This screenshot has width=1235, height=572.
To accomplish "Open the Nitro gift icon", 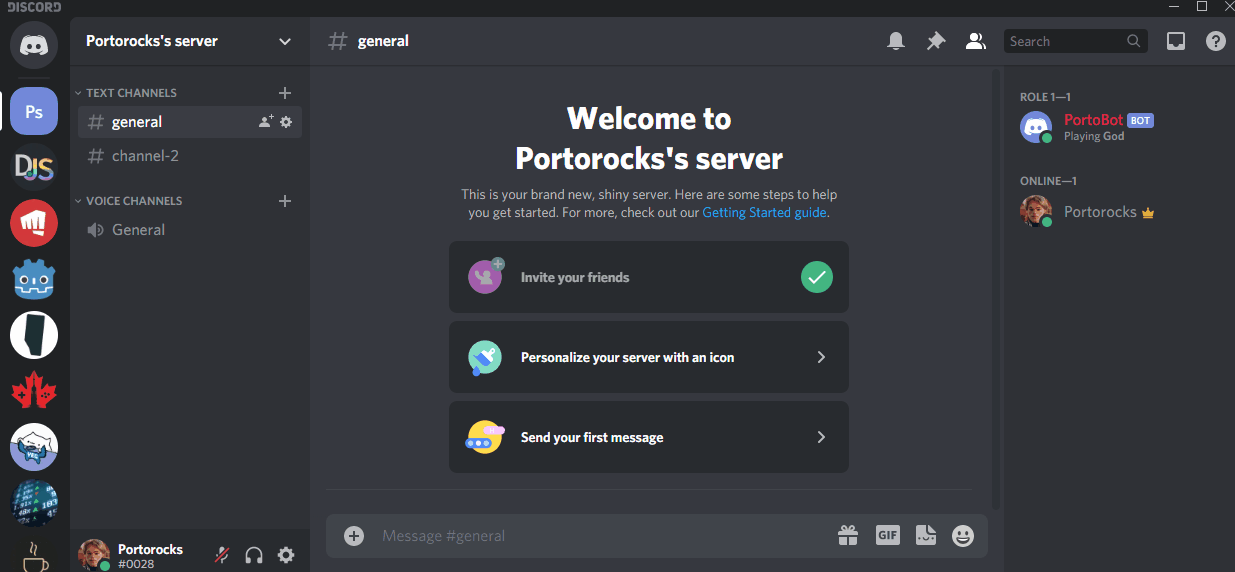I will (848, 536).
